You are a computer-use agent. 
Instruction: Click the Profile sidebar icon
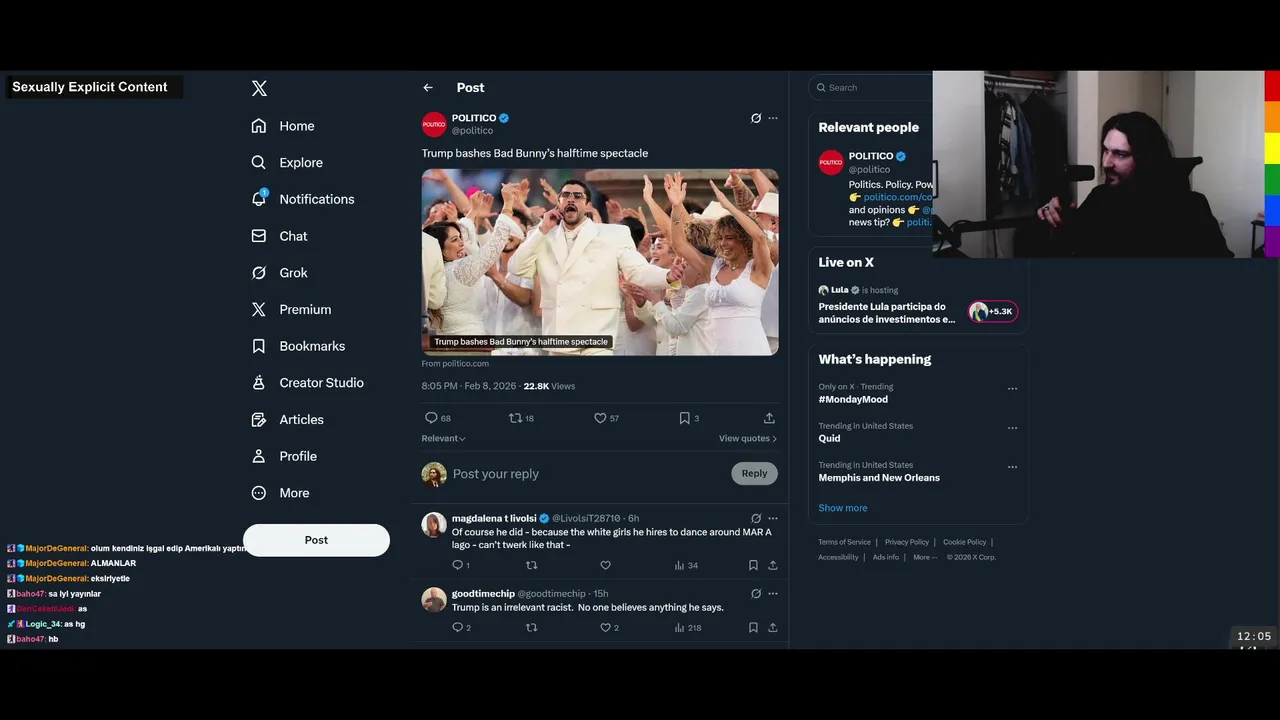(x=259, y=456)
